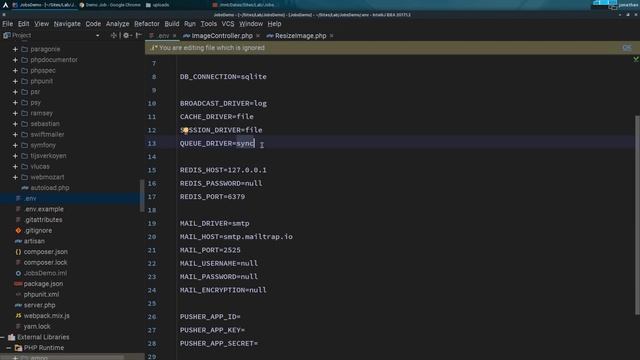This screenshot has width=640, height=360.
Task: Expand the symfony folder
Action: [x=15, y=145]
